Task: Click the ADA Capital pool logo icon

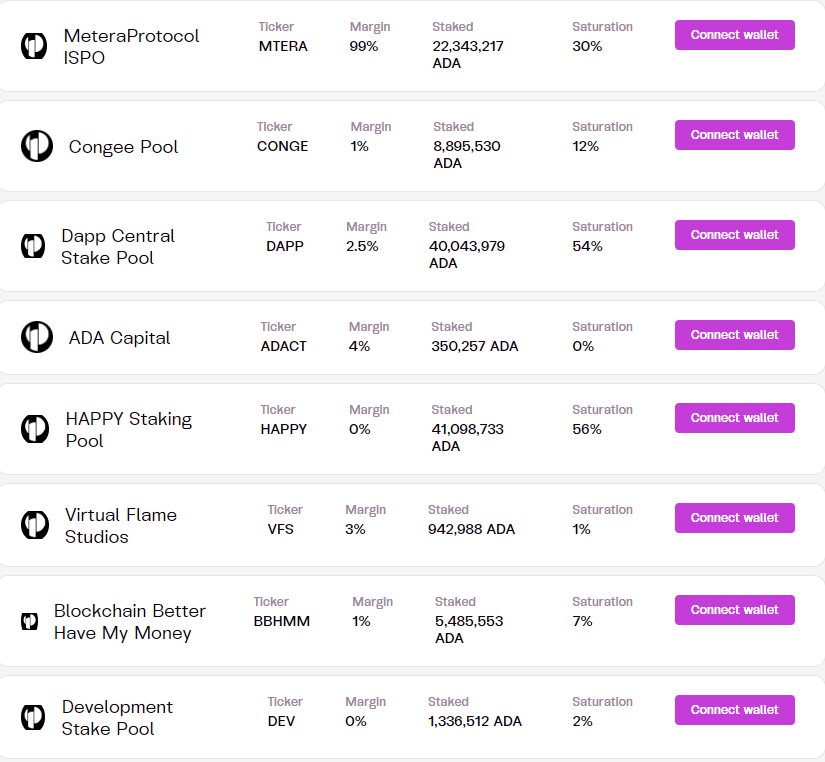Action: coord(37,337)
